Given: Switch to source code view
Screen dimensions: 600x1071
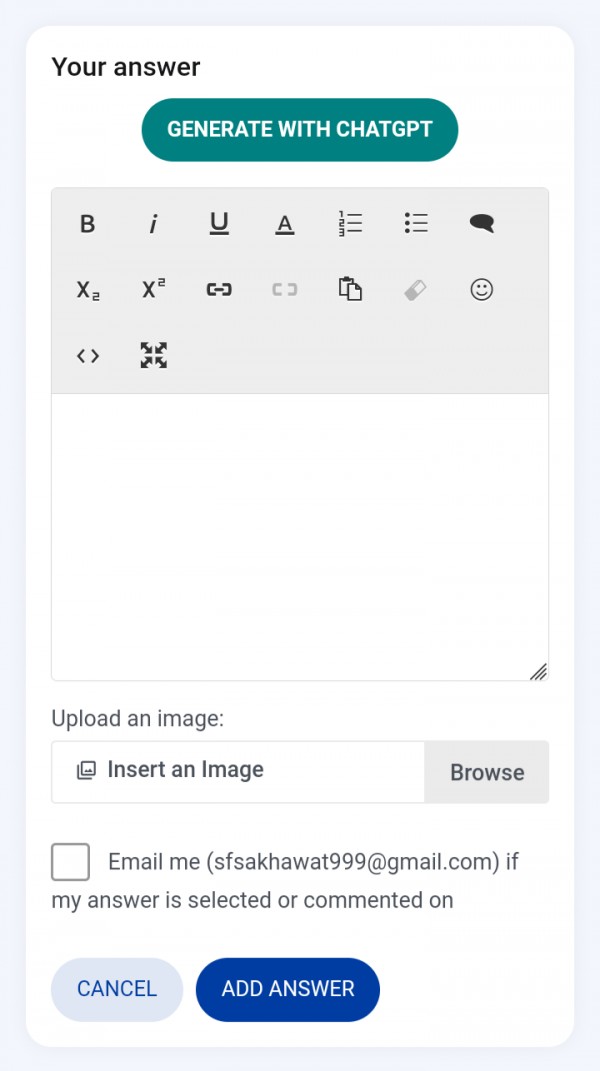Looking at the screenshot, I should (88, 356).
